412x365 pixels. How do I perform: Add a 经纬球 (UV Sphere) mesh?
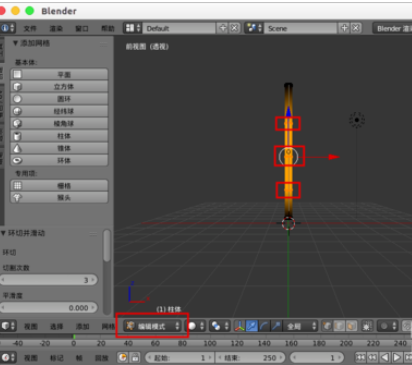pyautogui.click(x=59, y=111)
